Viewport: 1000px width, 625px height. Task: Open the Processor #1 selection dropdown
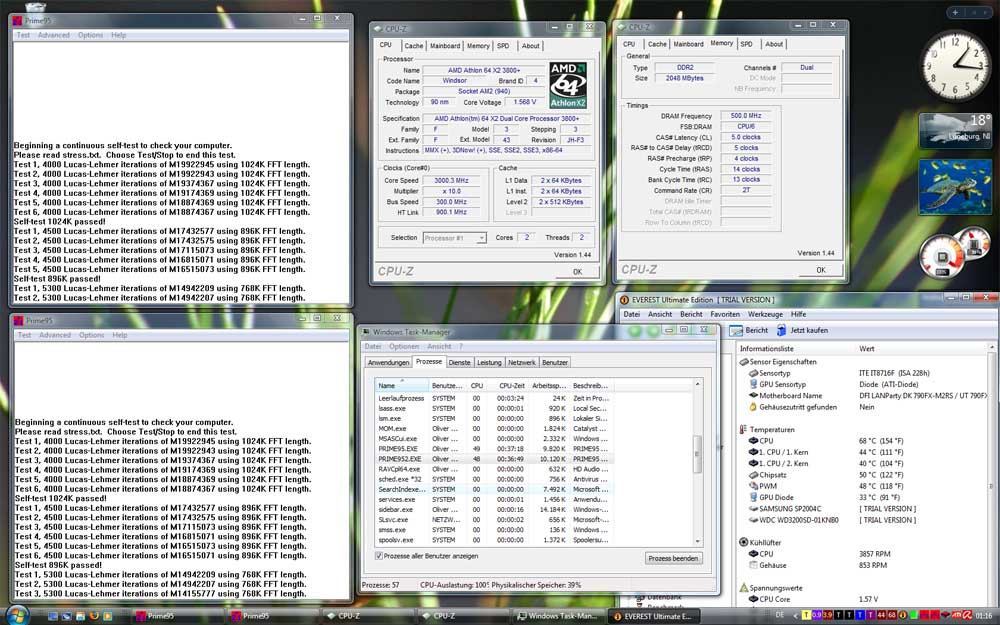[x=454, y=238]
